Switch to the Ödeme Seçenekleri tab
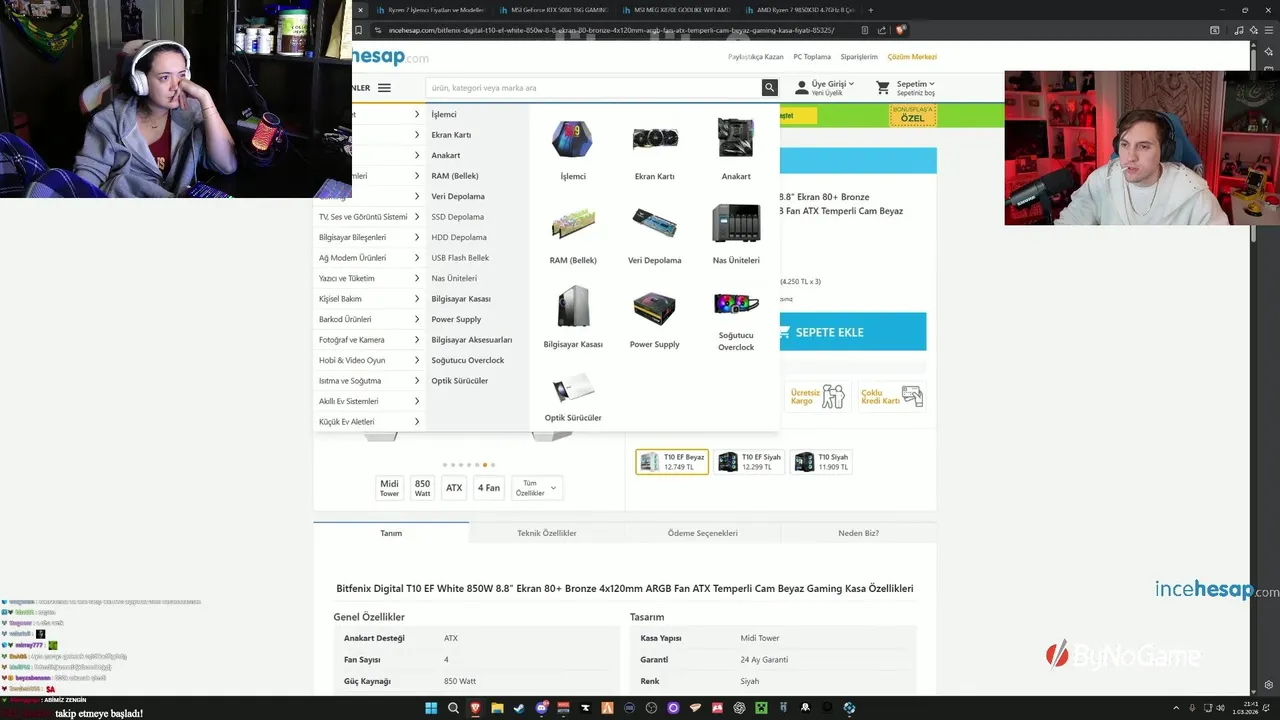 703,533
